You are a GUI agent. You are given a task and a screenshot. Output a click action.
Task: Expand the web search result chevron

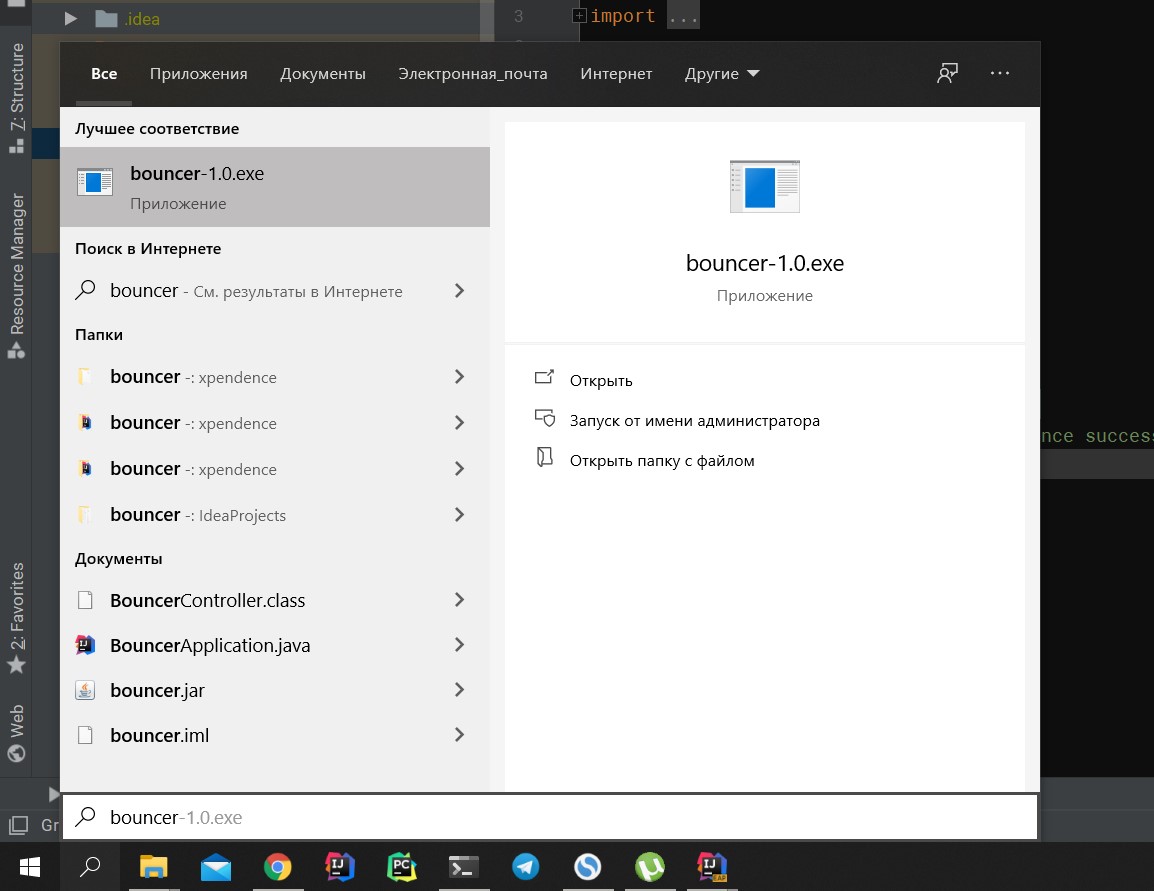point(459,291)
